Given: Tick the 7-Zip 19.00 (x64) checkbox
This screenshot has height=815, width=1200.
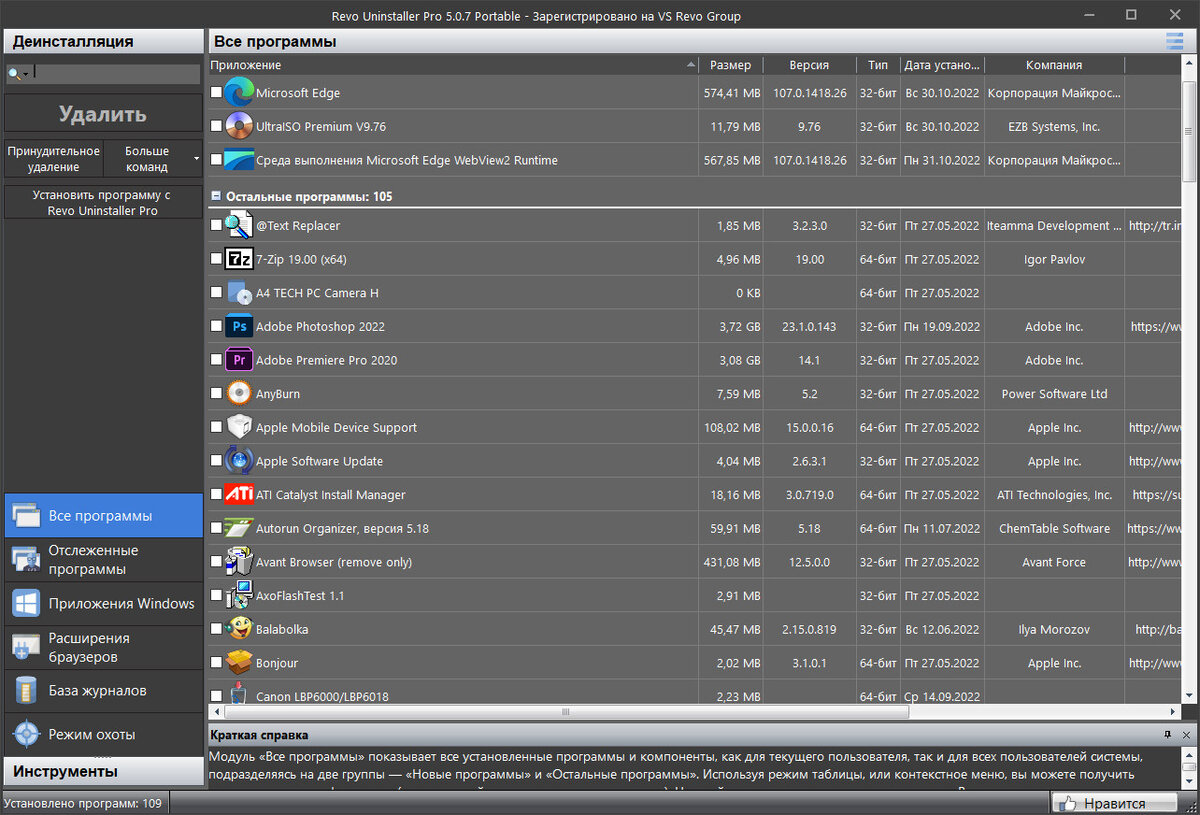Looking at the screenshot, I should pos(216,259).
